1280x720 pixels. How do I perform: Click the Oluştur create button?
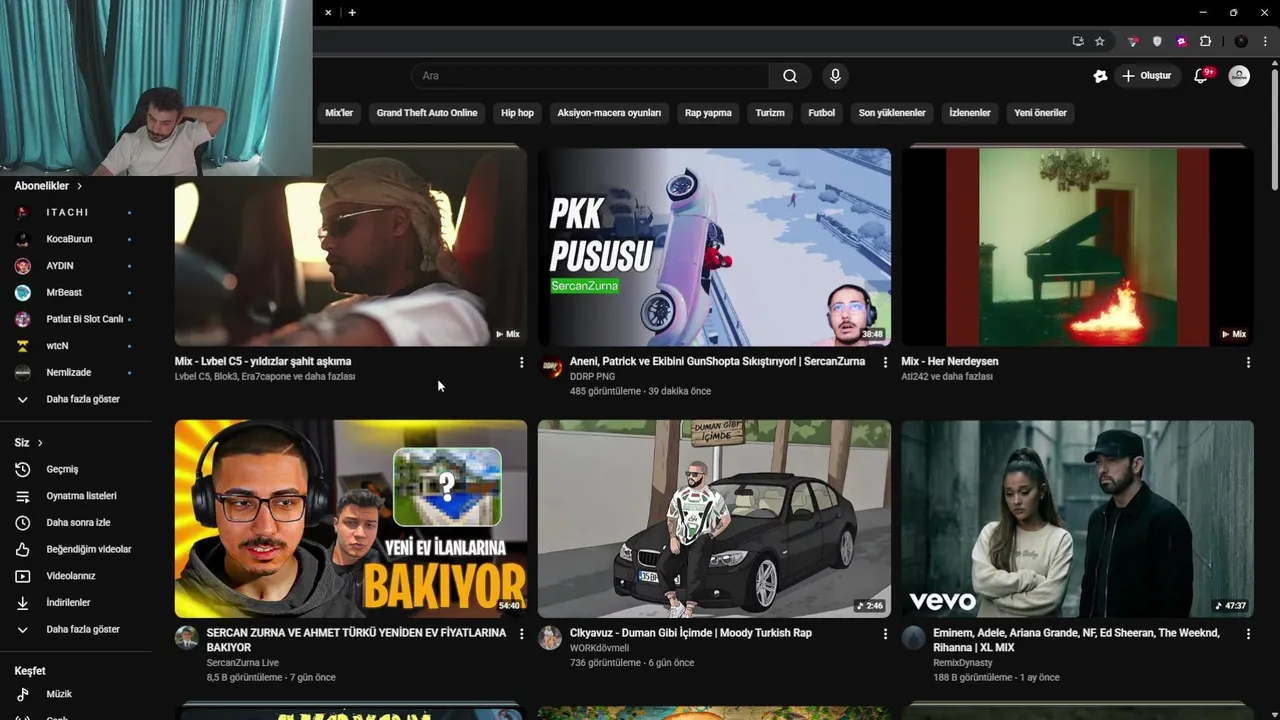point(1146,76)
